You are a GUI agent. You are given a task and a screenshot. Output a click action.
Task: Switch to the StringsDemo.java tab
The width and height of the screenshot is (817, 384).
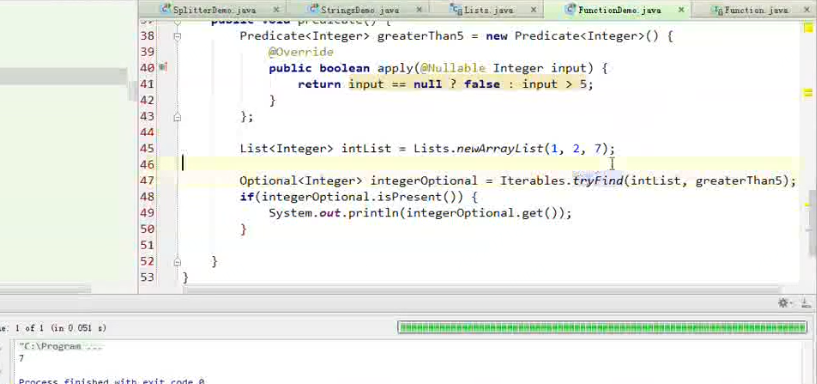point(360,10)
